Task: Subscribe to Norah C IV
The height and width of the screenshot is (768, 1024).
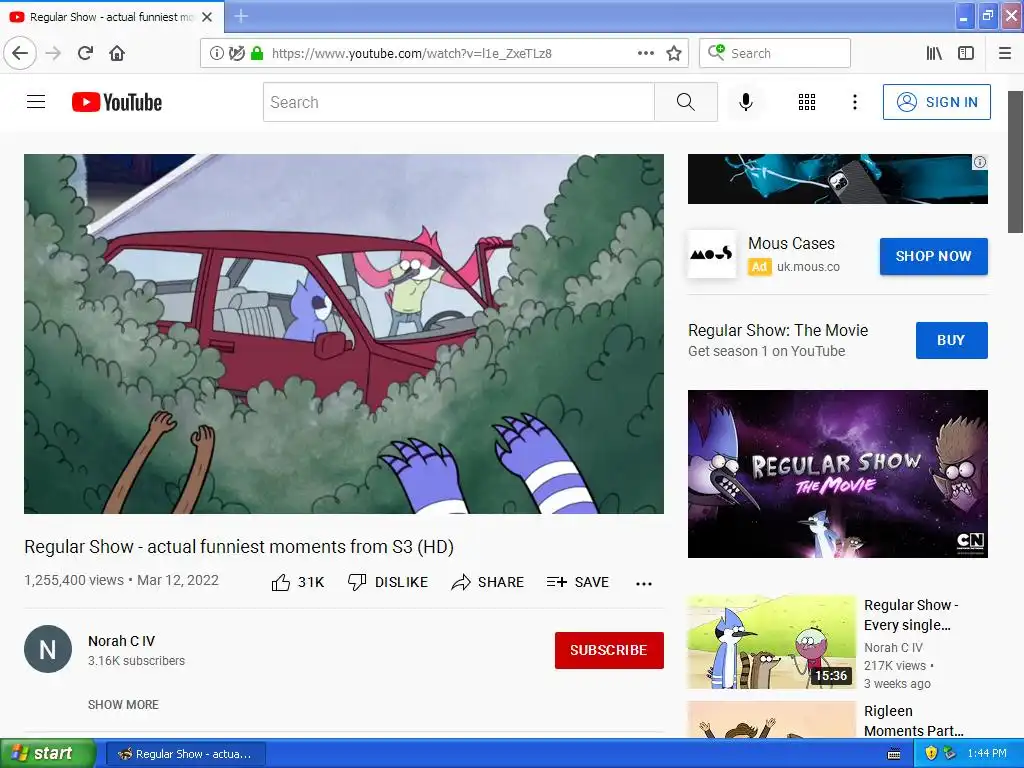Action: (609, 650)
